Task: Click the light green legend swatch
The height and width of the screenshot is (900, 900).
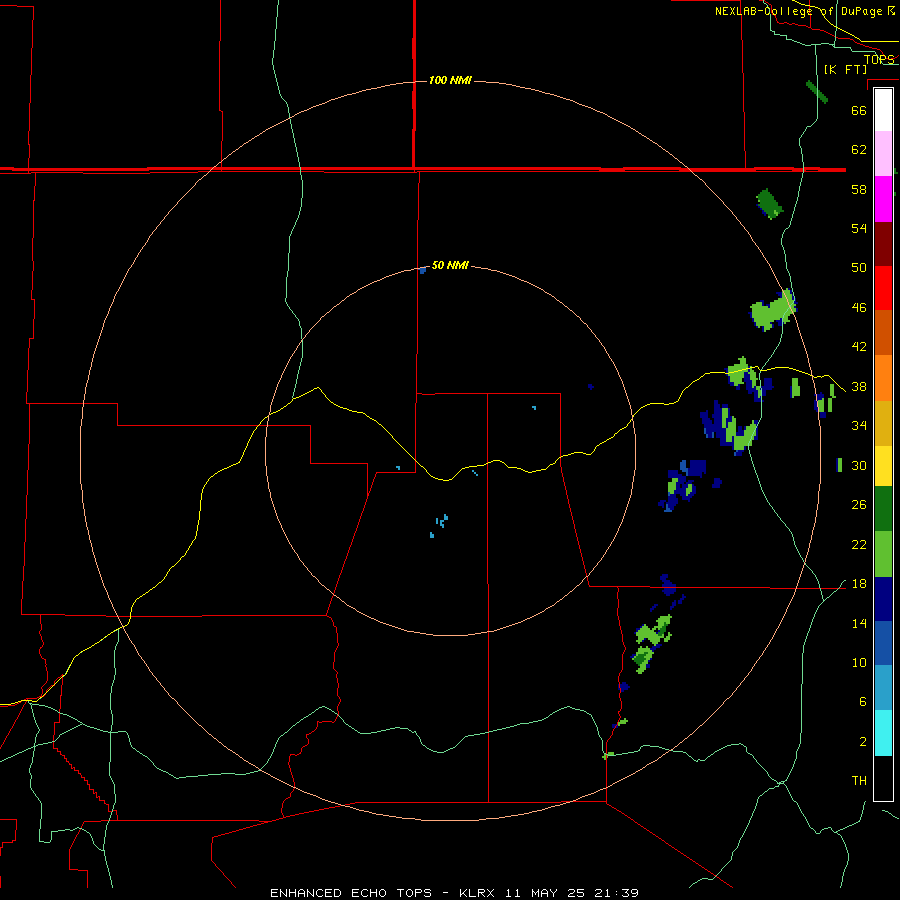Action: (883, 554)
